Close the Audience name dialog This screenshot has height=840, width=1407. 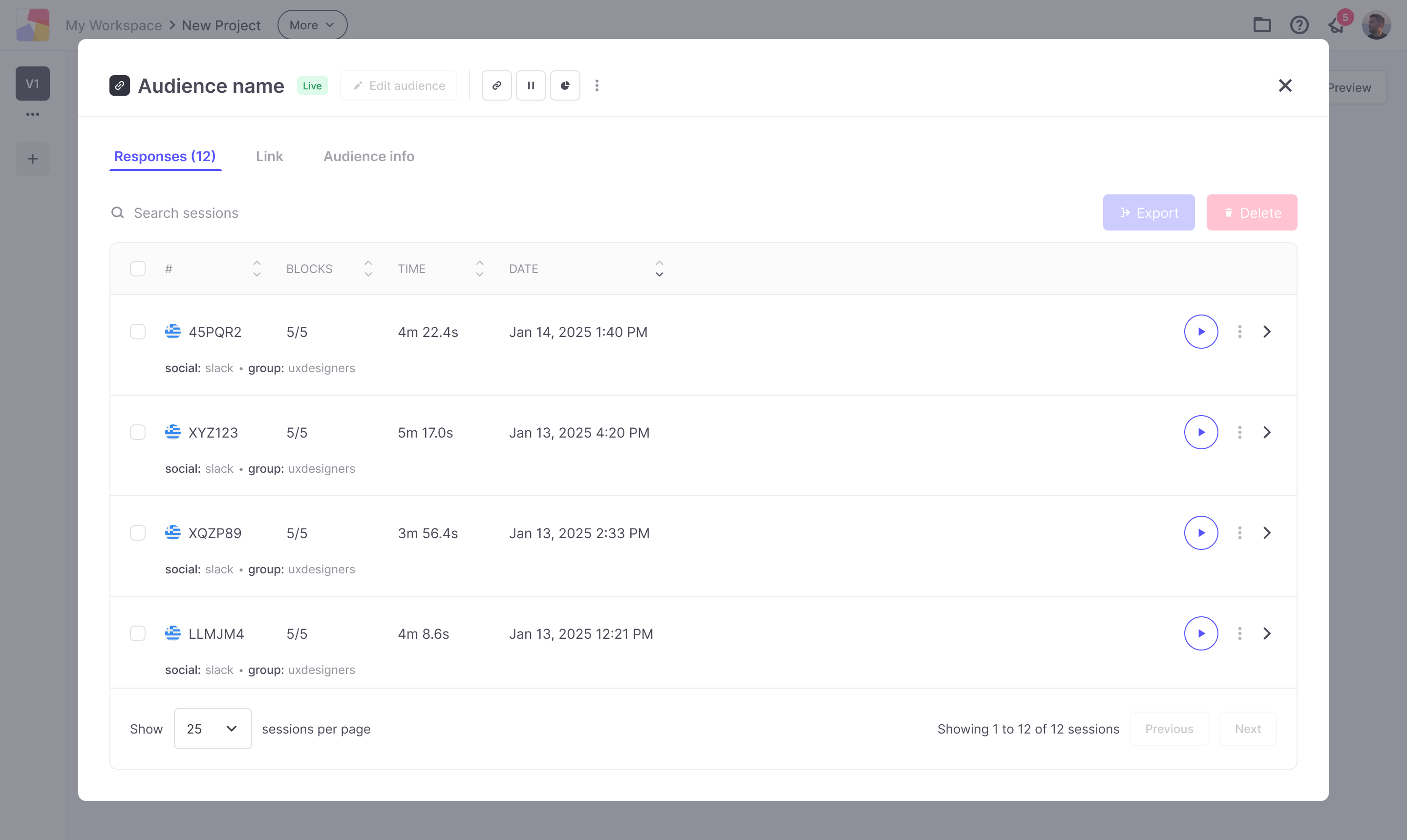point(1285,85)
